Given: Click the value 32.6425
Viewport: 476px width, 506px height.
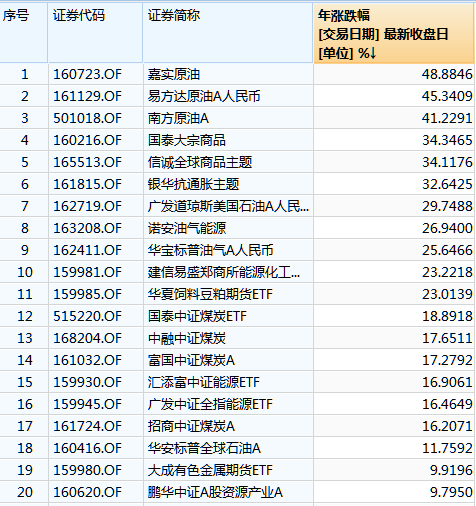Looking at the screenshot, I should (447, 184).
